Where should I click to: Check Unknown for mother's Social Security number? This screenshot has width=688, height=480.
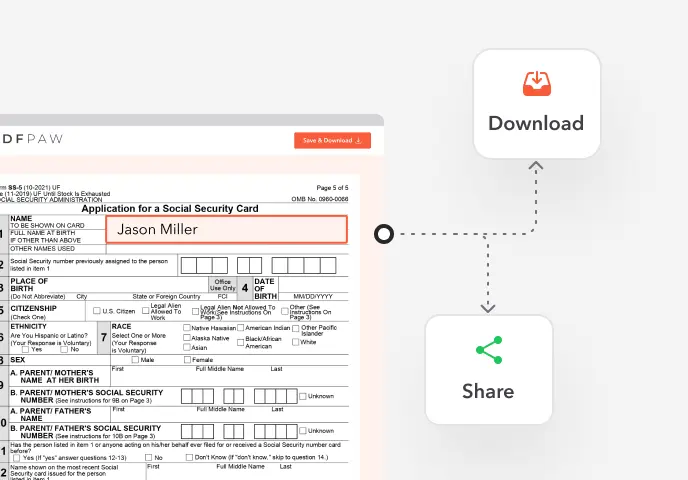(303, 396)
